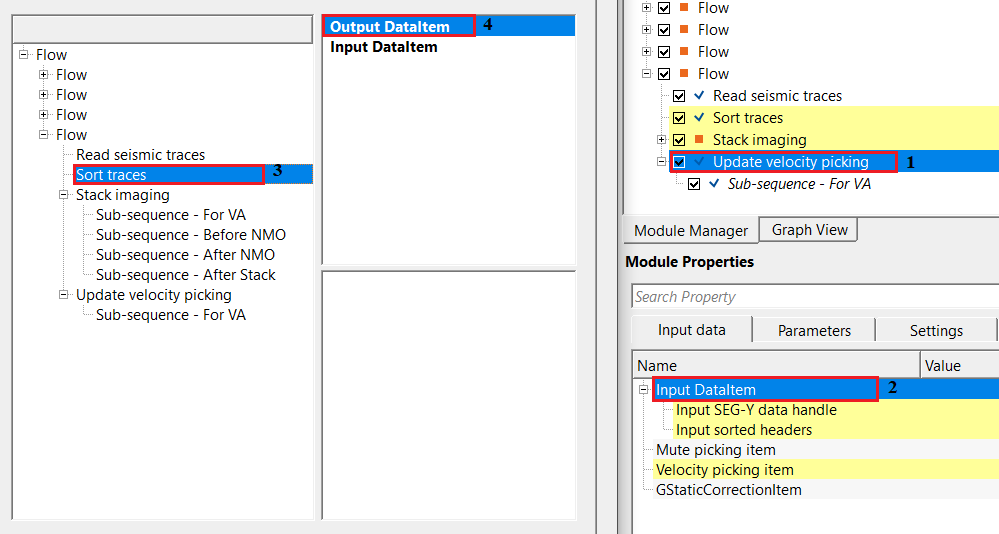Screen dimensions: 999x534
Task: Open the Parameters tab
Action: coord(814,330)
